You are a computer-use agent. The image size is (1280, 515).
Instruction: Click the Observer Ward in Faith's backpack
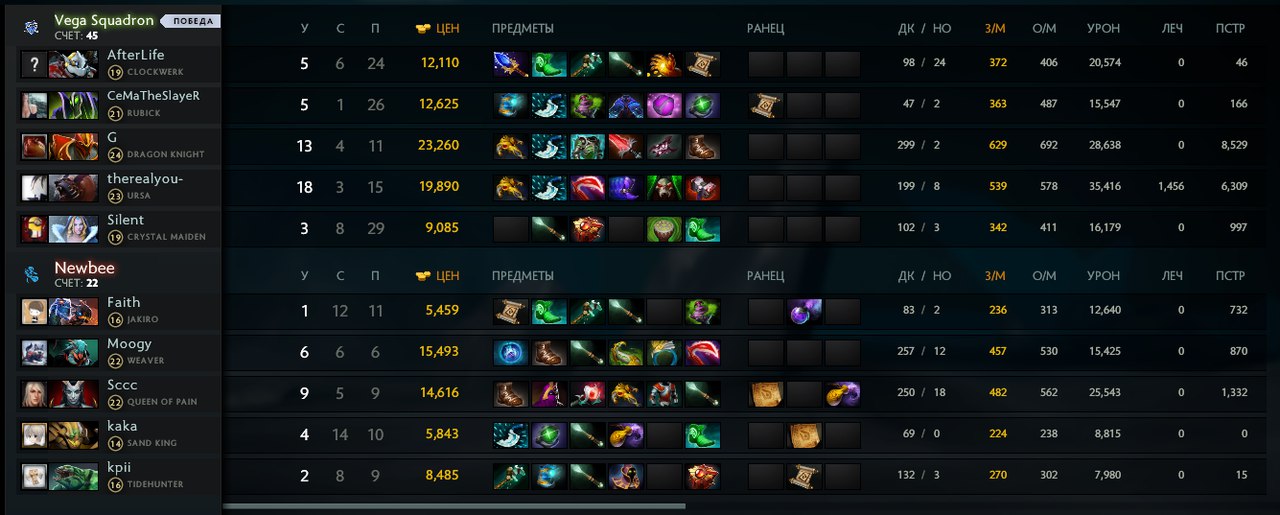point(804,312)
